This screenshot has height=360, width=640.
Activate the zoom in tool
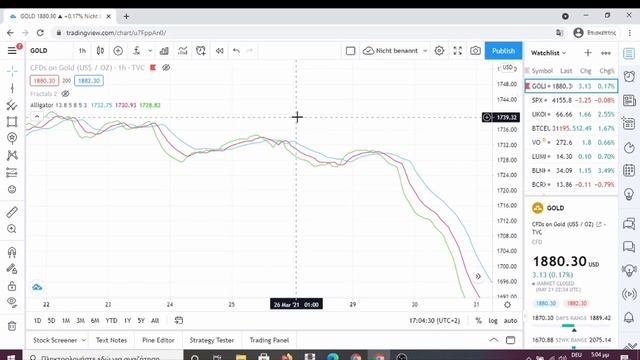12,229
